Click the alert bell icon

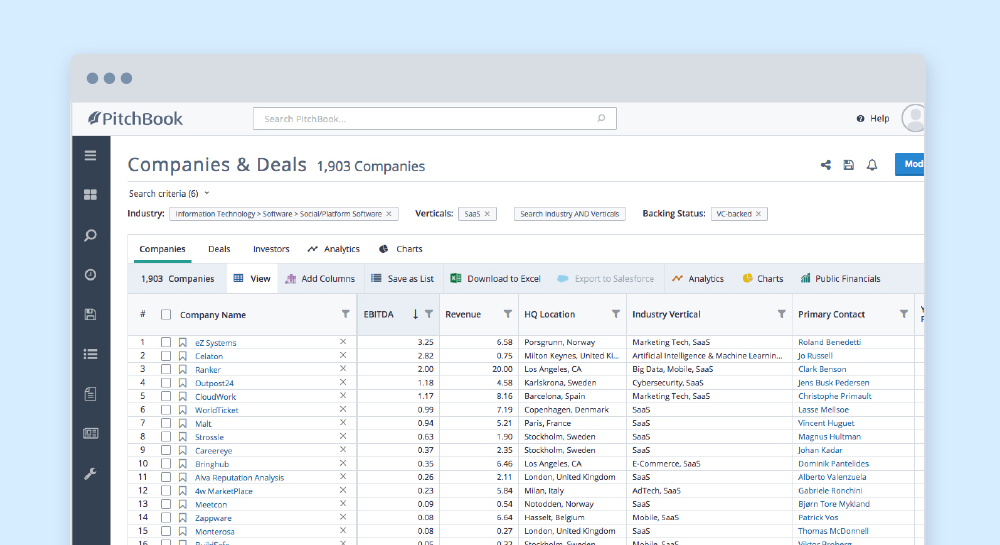(872, 165)
